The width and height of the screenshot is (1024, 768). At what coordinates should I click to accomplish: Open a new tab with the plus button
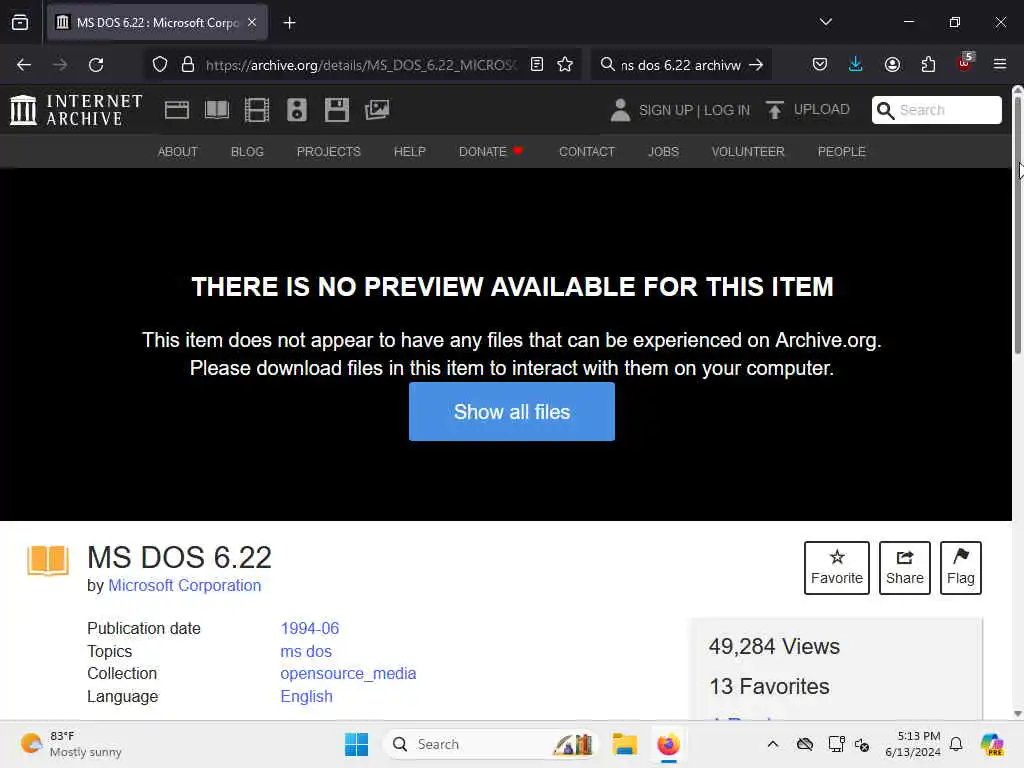pos(290,23)
